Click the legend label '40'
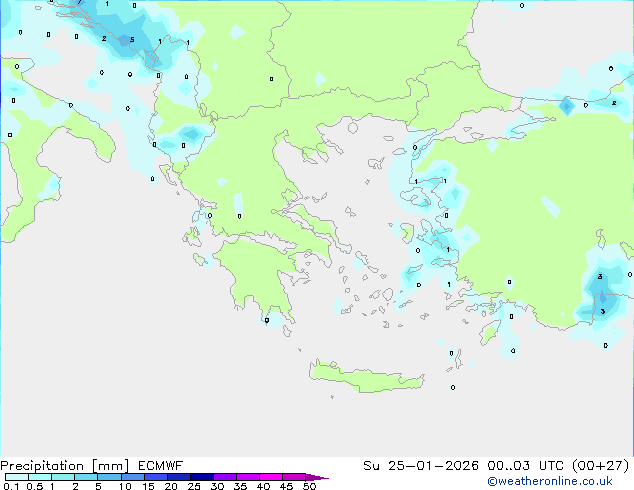The width and height of the screenshot is (634, 490). coord(263,486)
